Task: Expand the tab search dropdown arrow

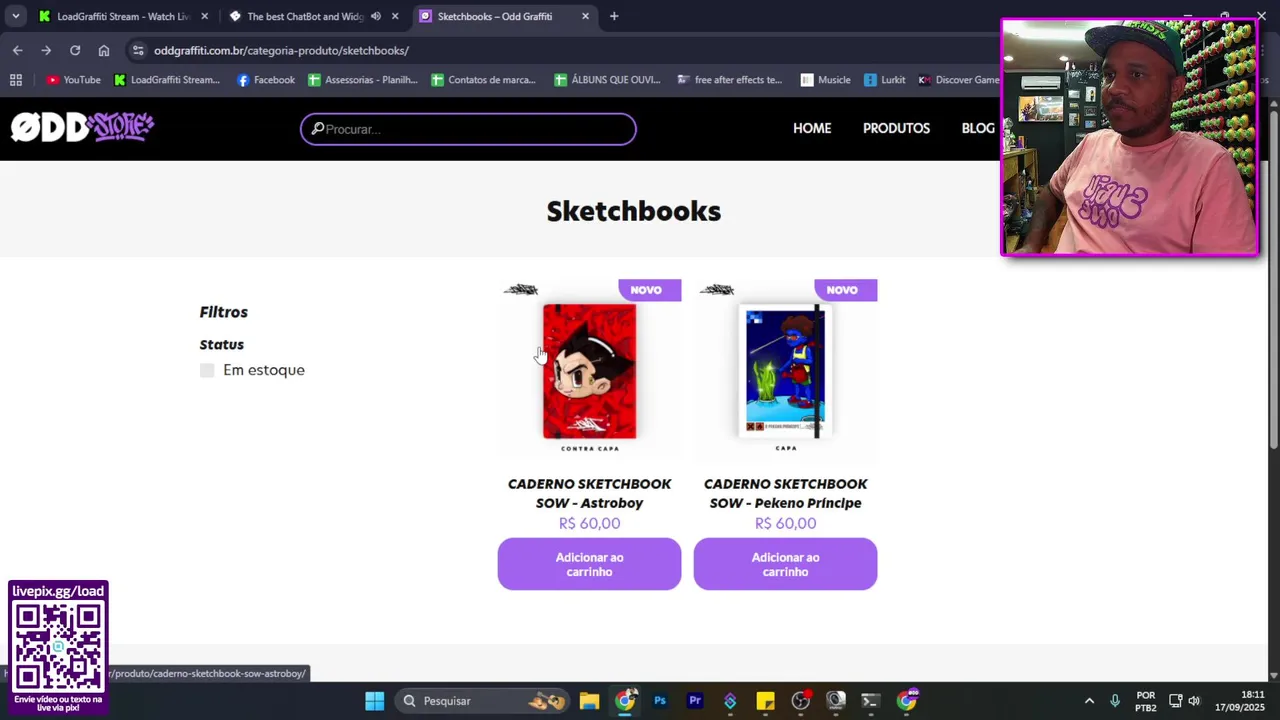Action: [15, 16]
